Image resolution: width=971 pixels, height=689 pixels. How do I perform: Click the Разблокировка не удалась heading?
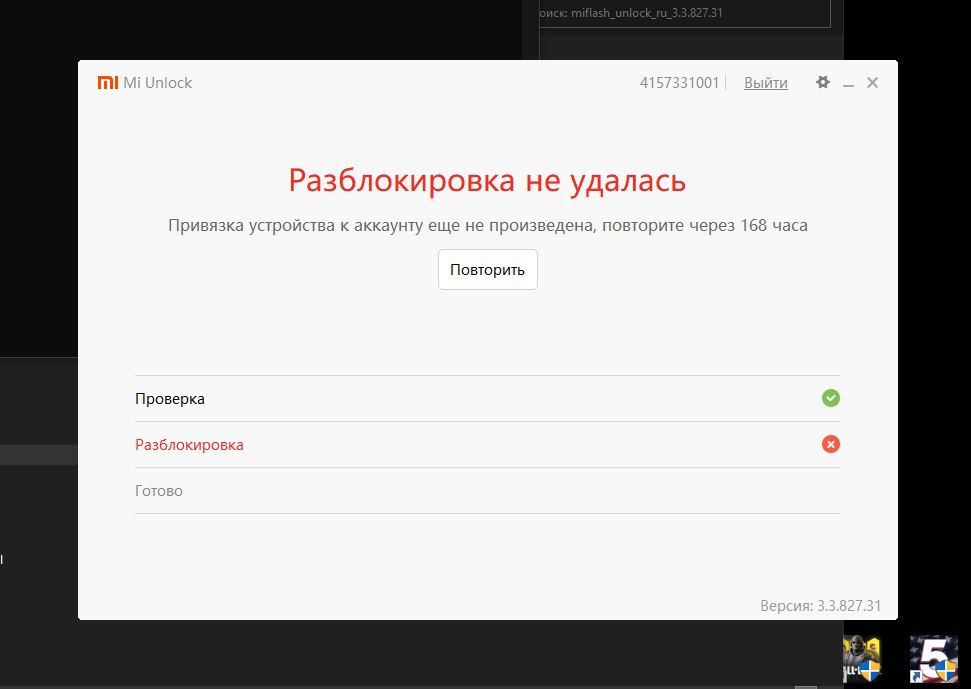coord(487,180)
